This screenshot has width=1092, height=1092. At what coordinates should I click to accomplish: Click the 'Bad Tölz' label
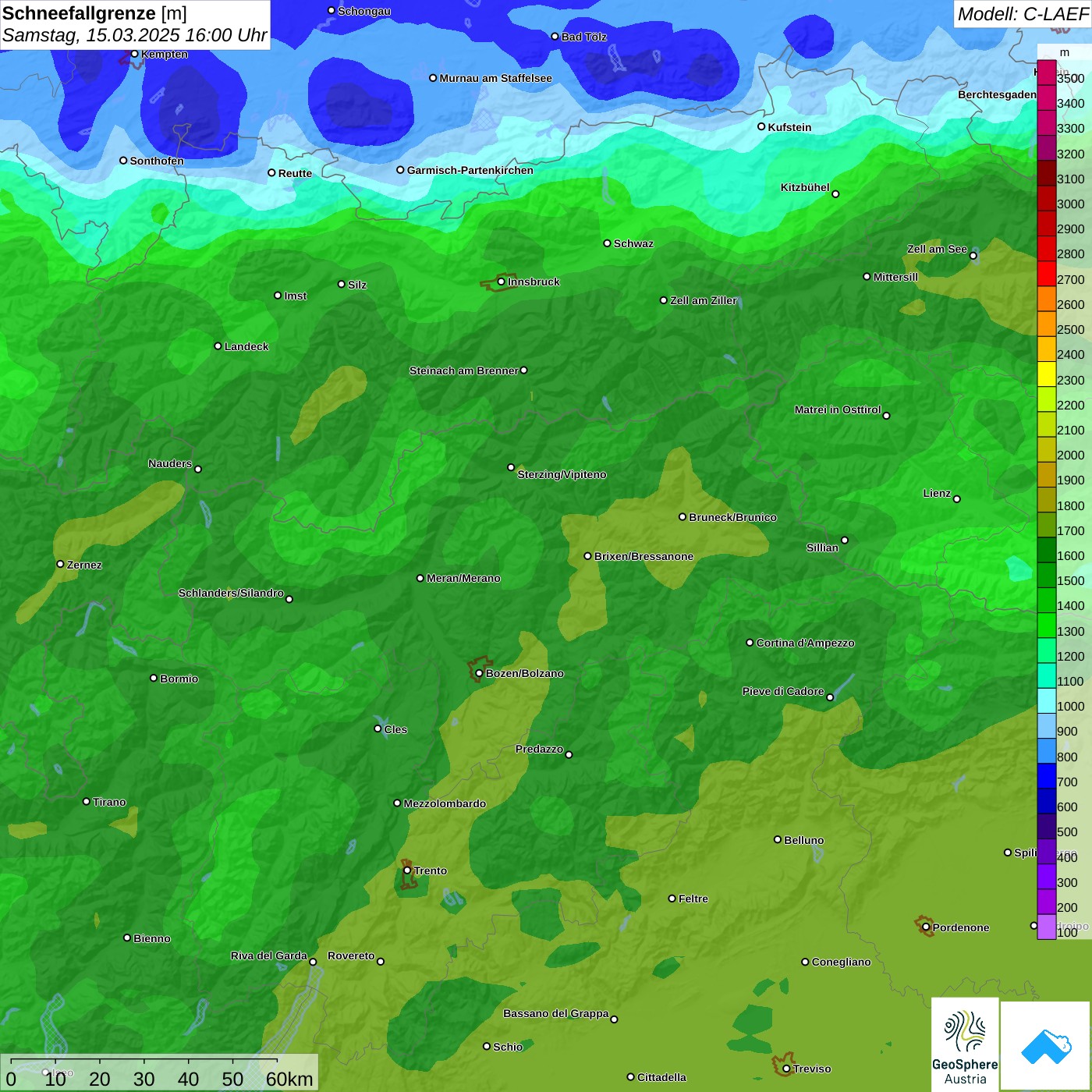[584, 37]
